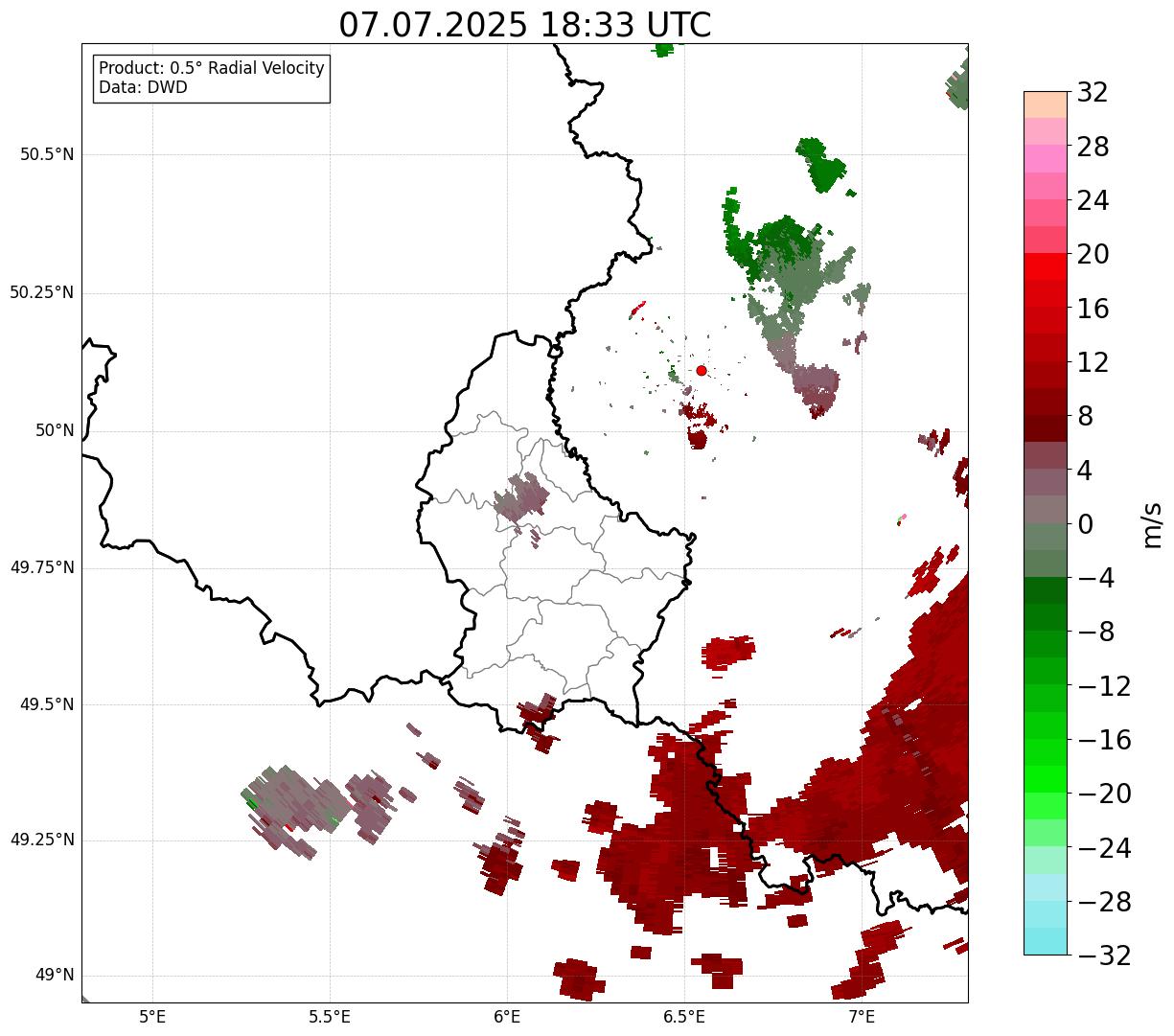Click the 24 colorbar tick label
1174x1036 pixels.
pos(1093,201)
